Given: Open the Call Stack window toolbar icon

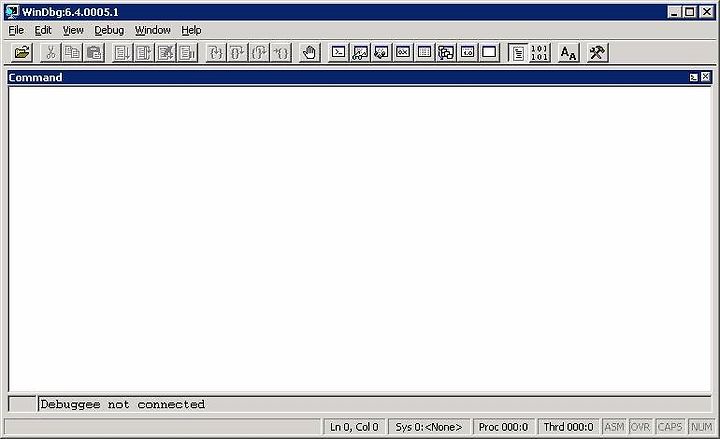Looking at the screenshot, I should (x=446, y=53).
